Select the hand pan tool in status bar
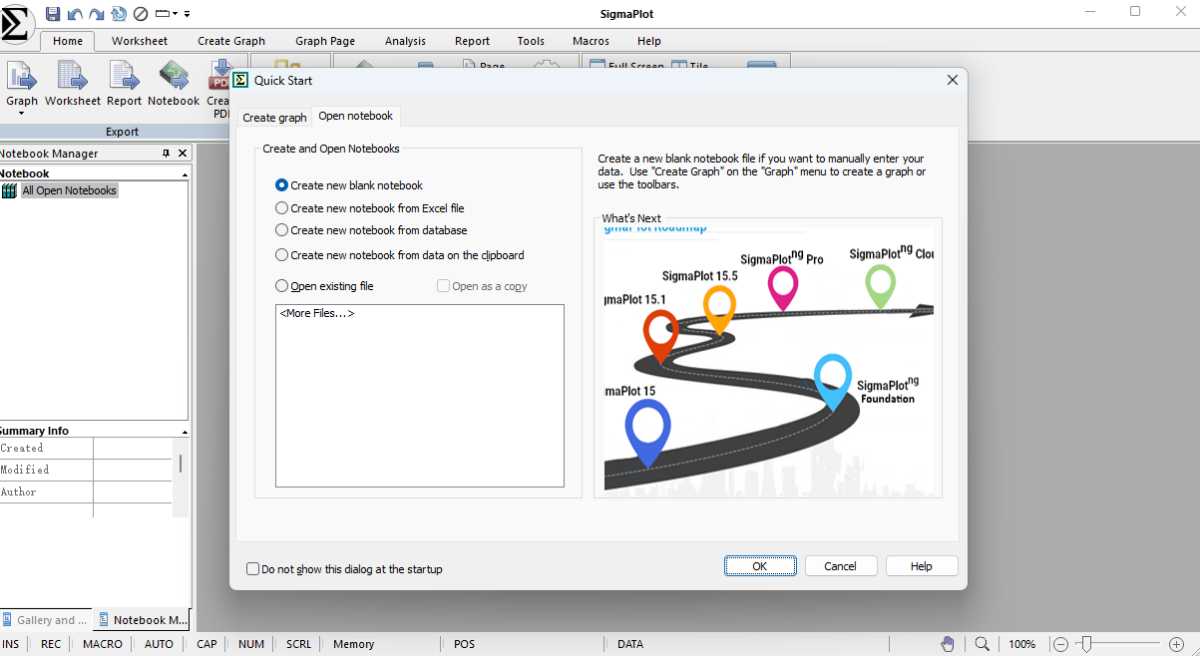Image resolution: width=1200 pixels, height=656 pixels. 947,644
